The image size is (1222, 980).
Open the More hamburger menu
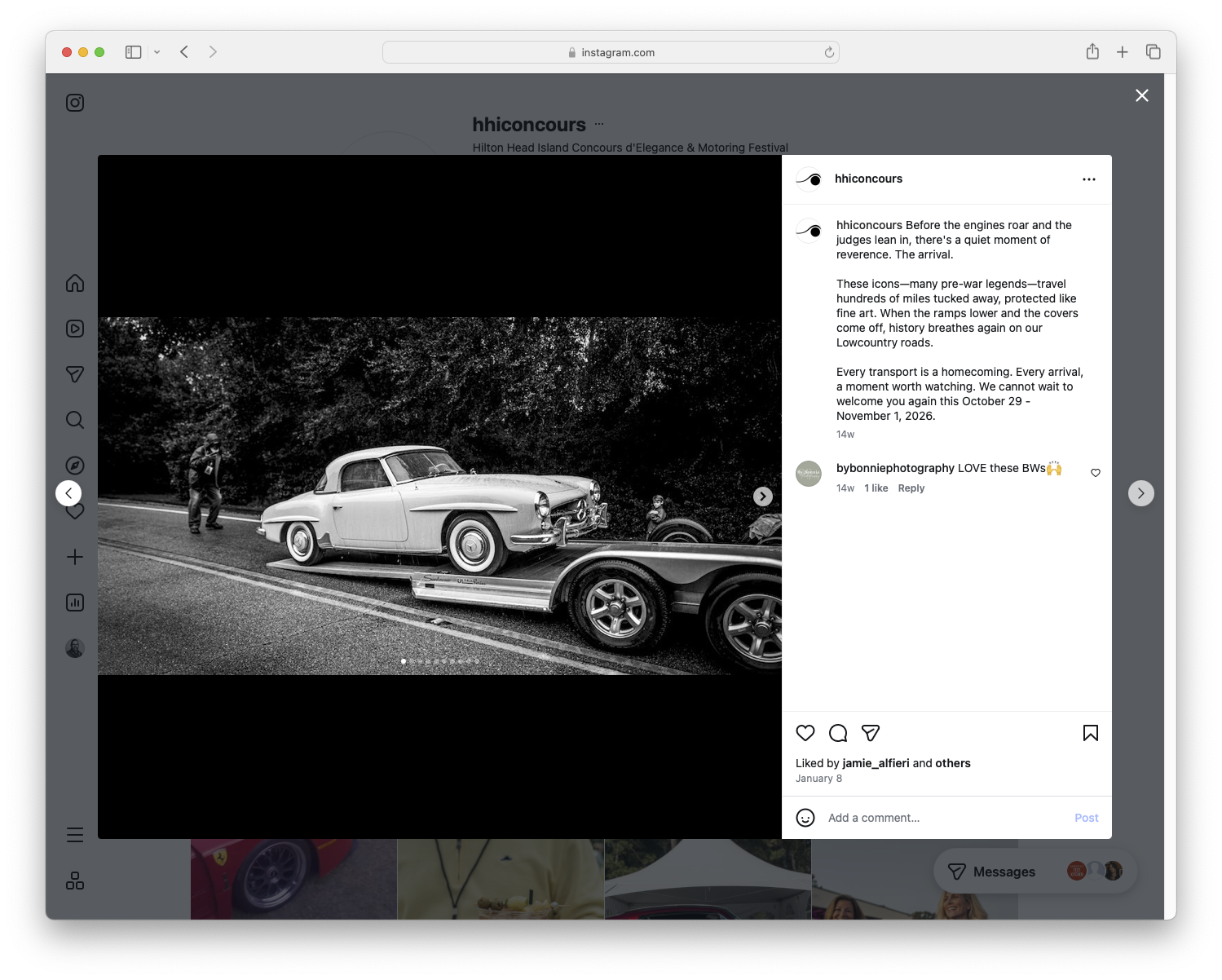pyautogui.click(x=74, y=834)
